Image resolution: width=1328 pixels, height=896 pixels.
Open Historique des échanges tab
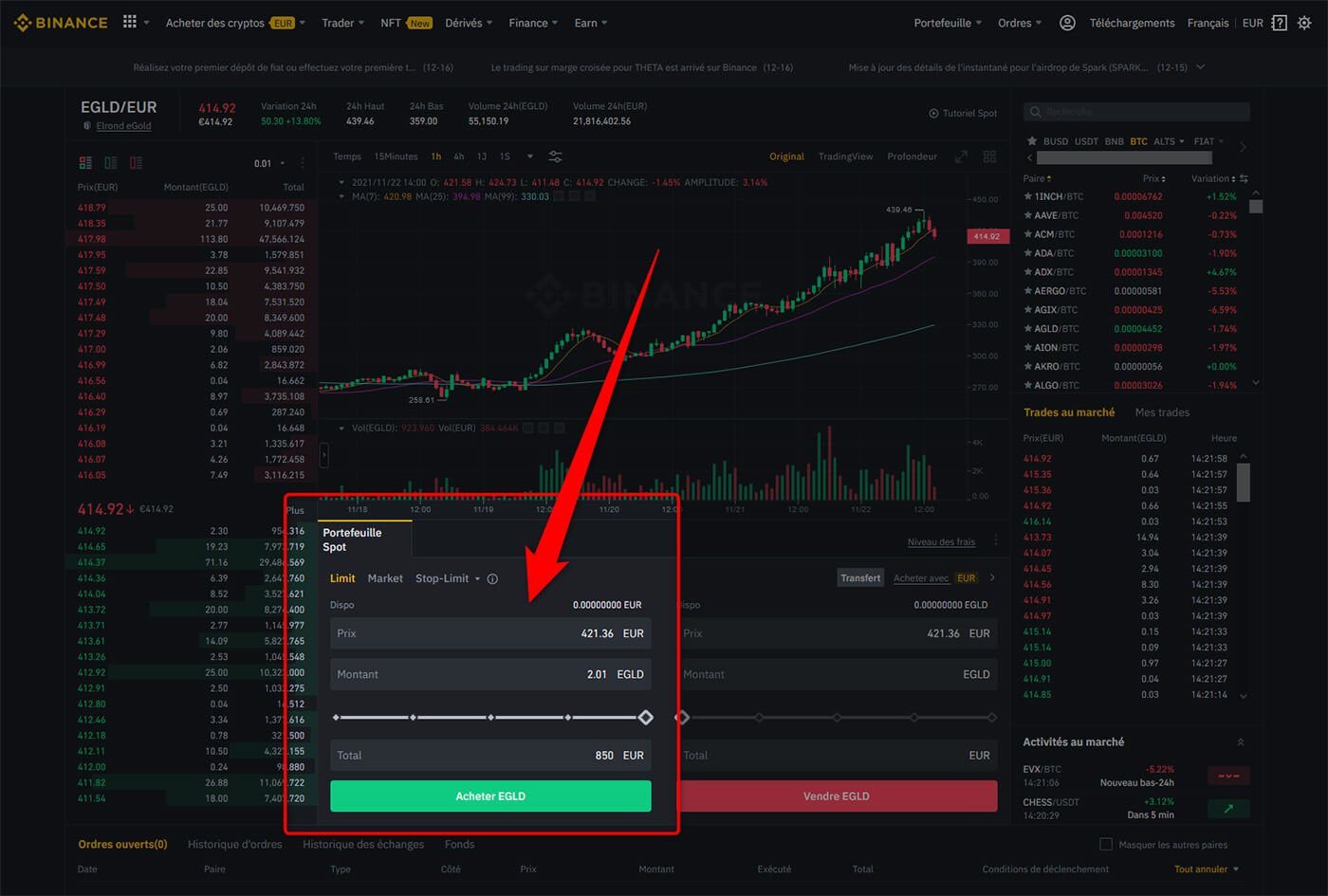pyautogui.click(x=363, y=844)
